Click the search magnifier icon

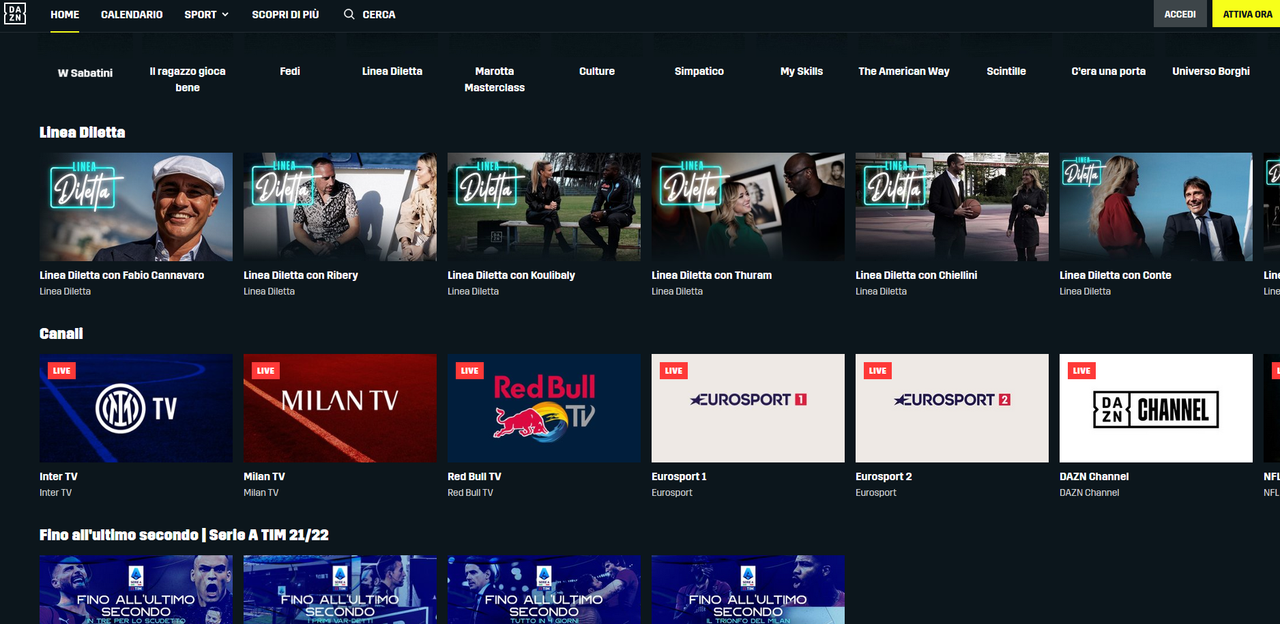pos(349,15)
